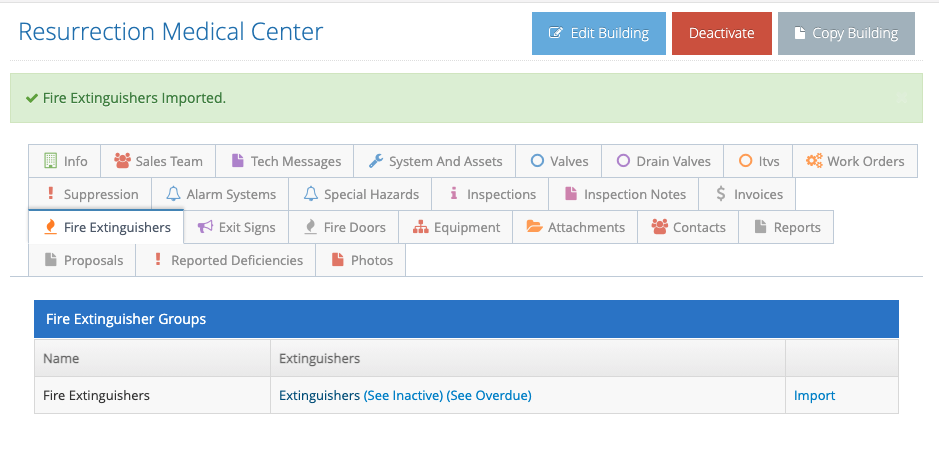
Task: Click the people icon on Sales Team tab
Action: coord(122,160)
